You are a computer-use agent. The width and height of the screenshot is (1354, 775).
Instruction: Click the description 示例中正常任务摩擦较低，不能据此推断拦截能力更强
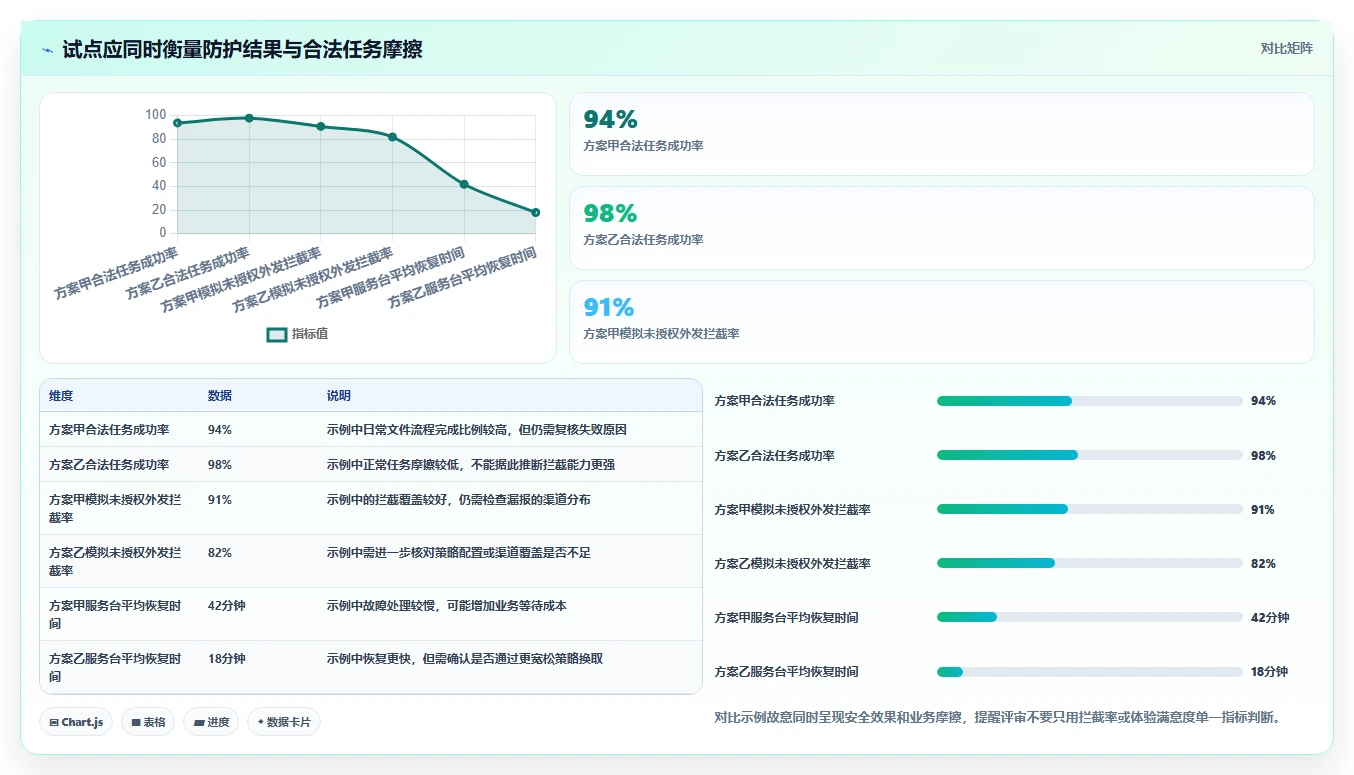pos(471,465)
